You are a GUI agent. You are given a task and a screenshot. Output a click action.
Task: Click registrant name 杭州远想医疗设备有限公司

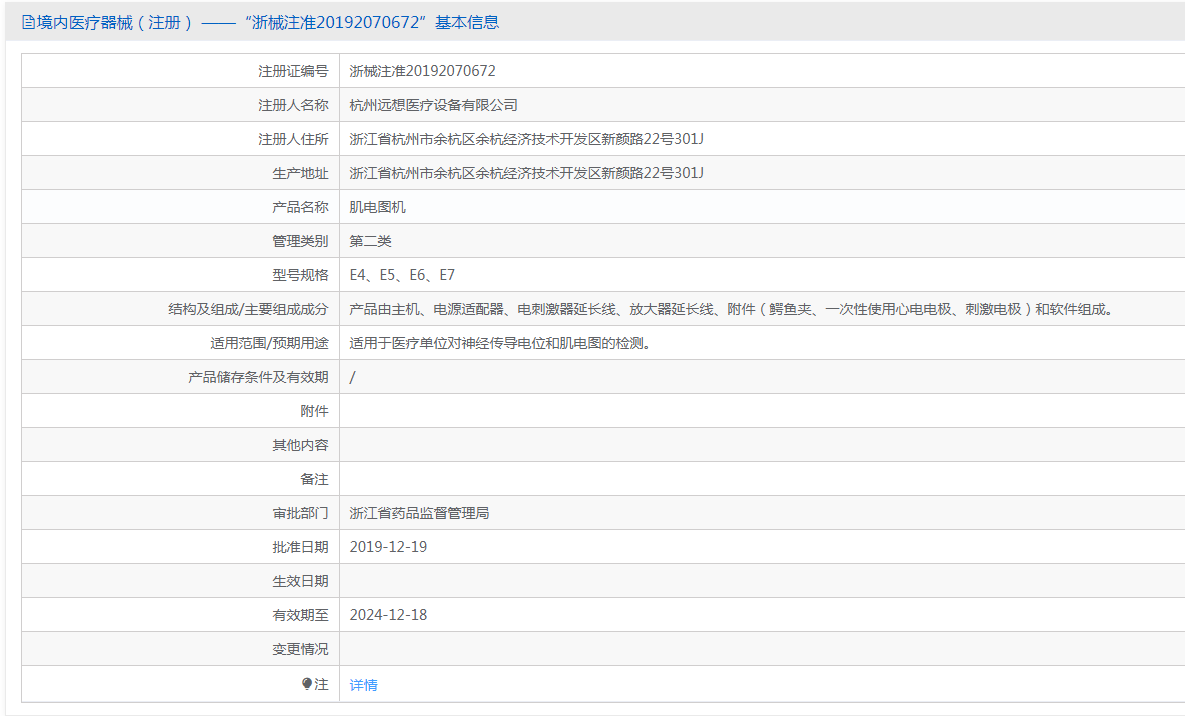[x=433, y=105]
